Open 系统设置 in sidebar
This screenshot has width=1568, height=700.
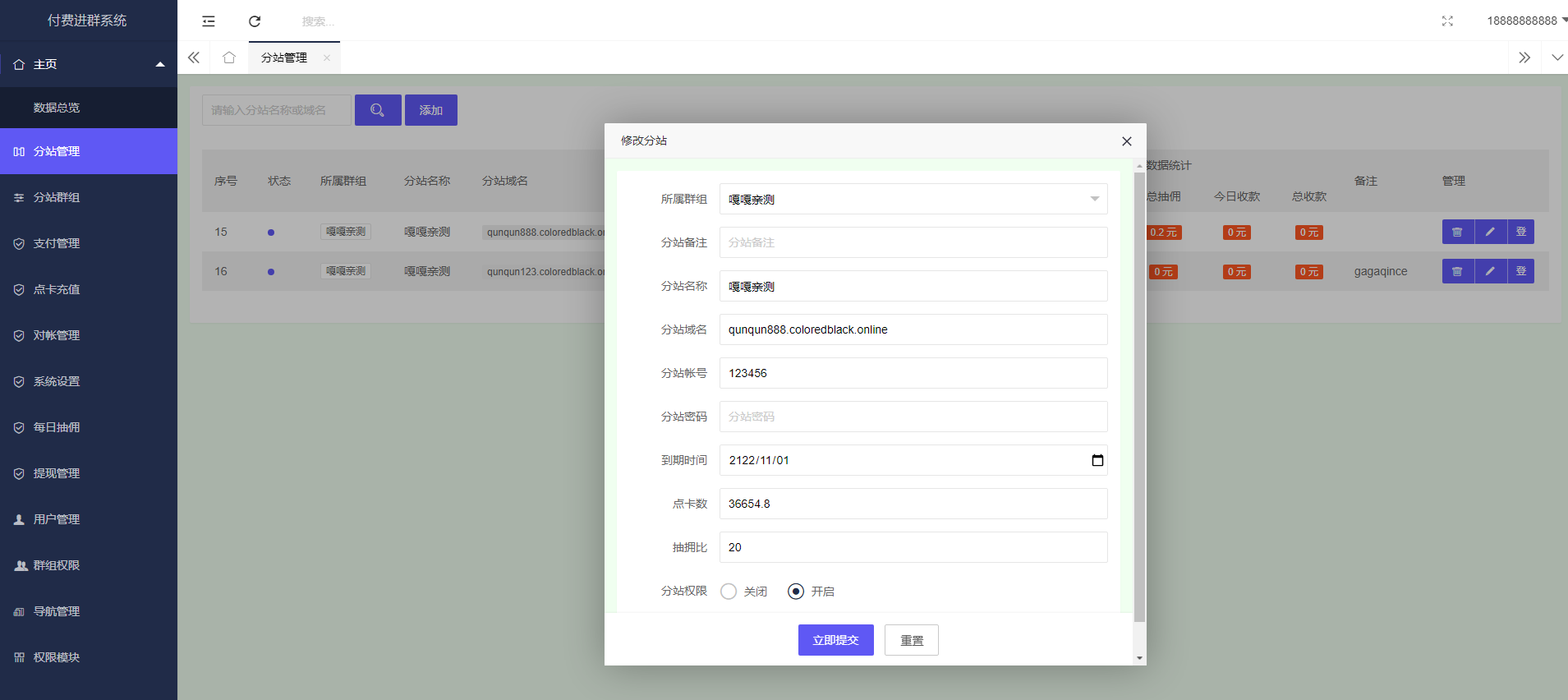coord(89,381)
